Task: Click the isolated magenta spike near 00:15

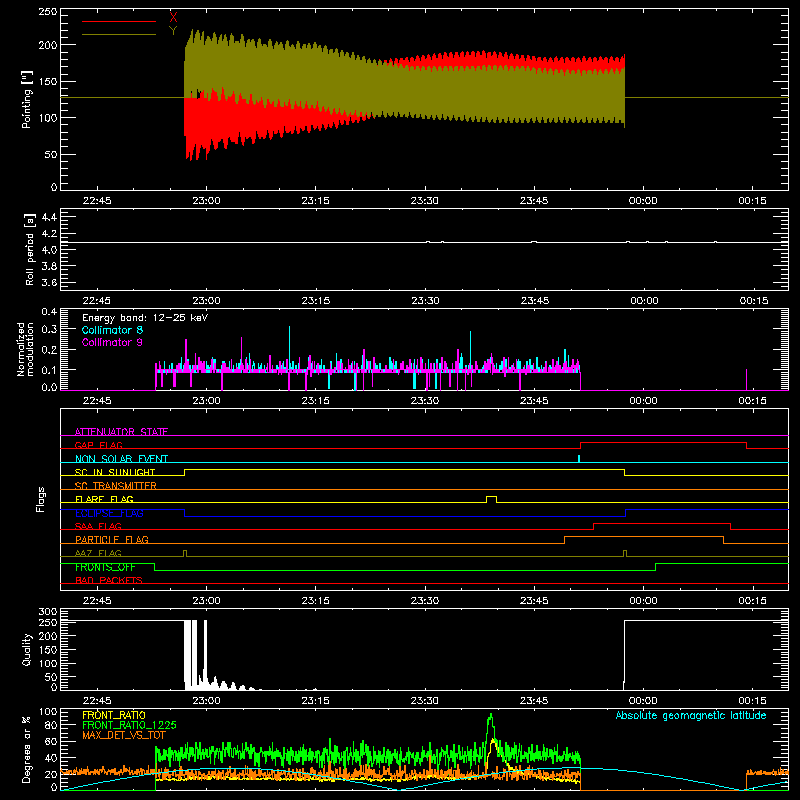Action: 746,380
